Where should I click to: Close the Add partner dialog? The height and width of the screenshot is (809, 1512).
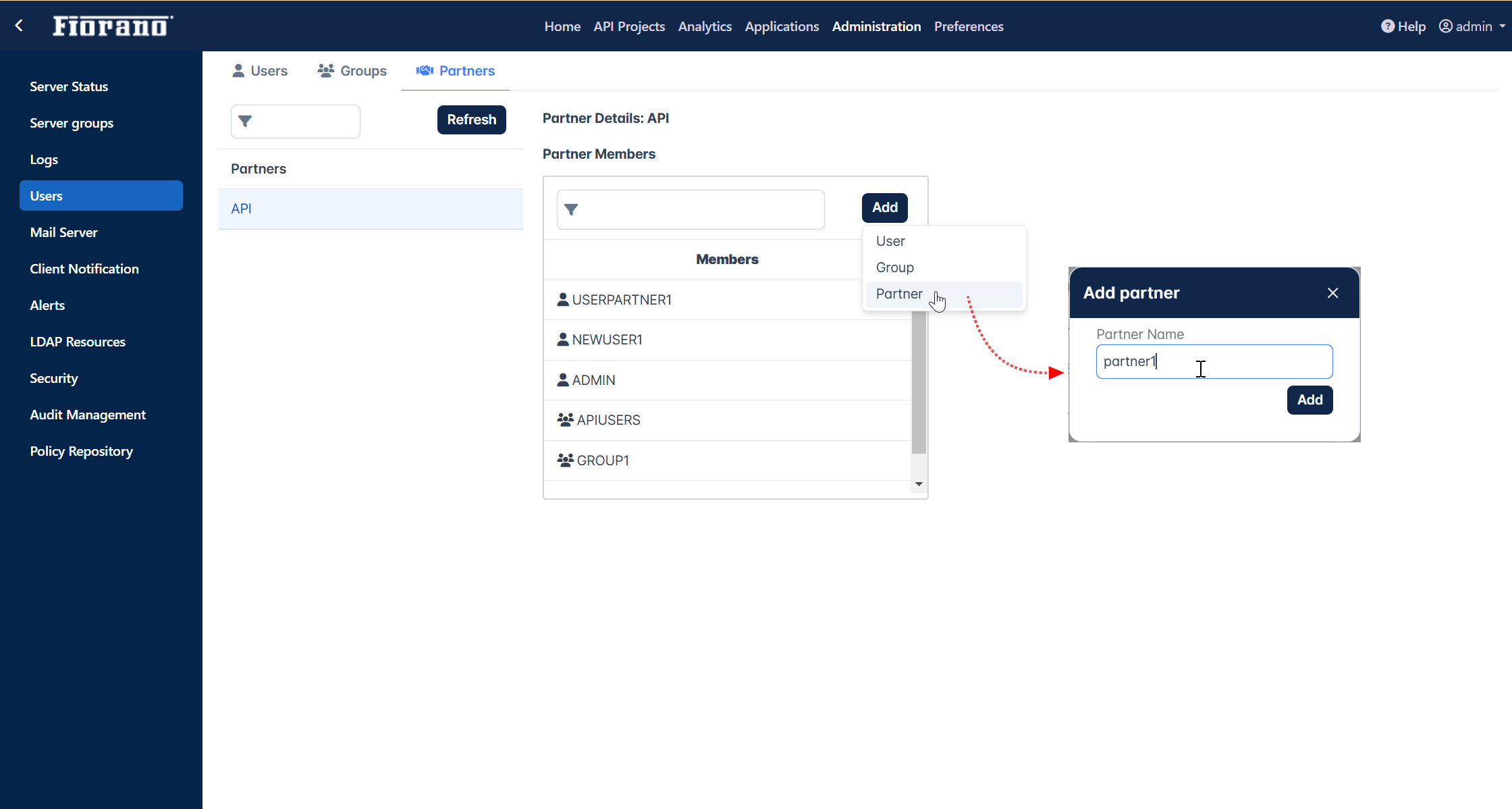[1333, 293]
